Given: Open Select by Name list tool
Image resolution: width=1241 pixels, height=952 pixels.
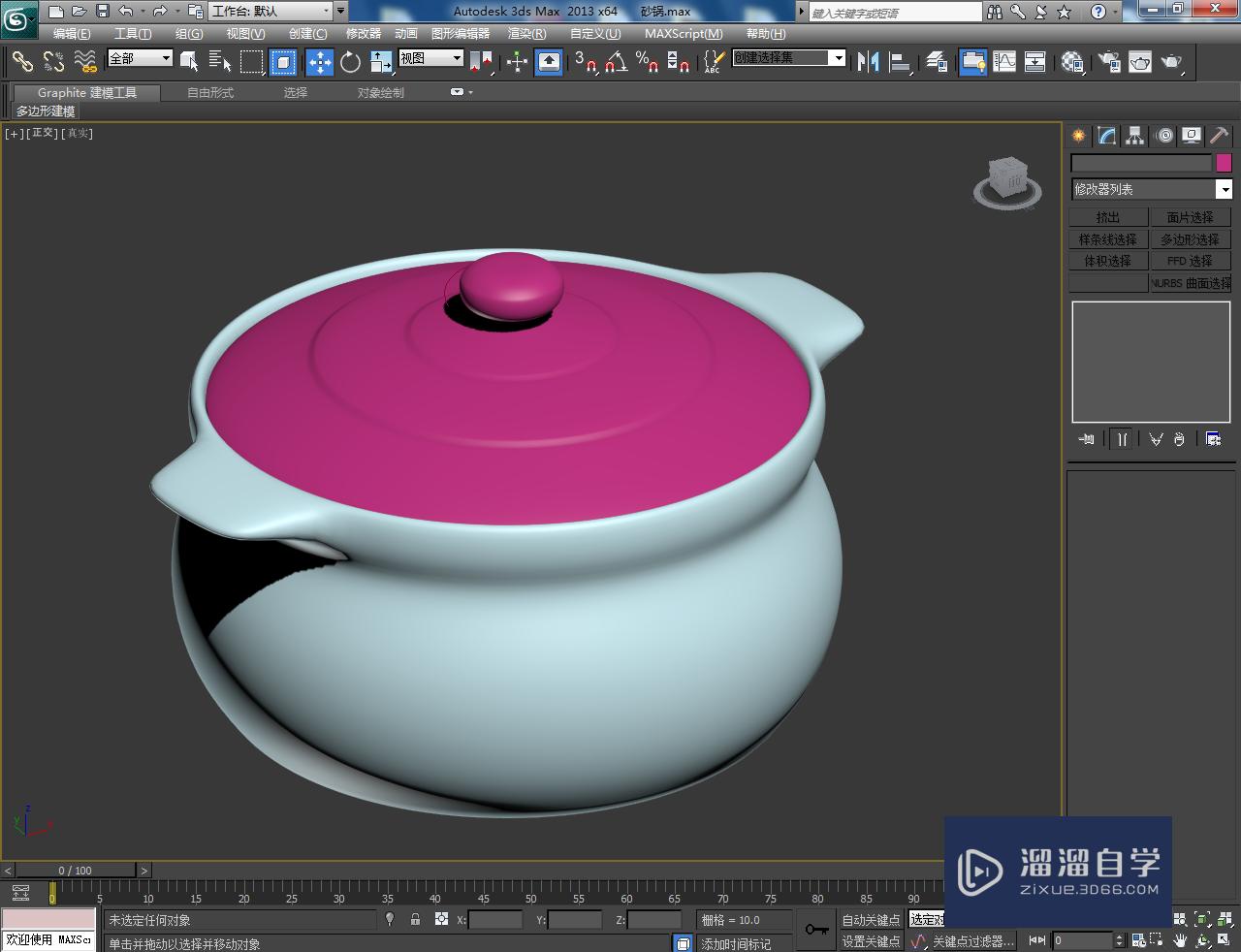Looking at the screenshot, I should (x=220, y=62).
